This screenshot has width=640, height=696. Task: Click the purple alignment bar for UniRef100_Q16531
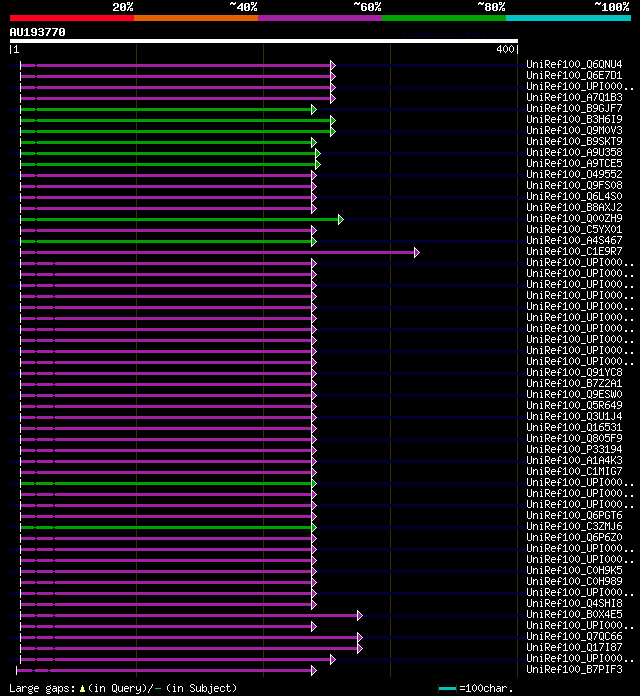pyautogui.click(x=166, y=429)
